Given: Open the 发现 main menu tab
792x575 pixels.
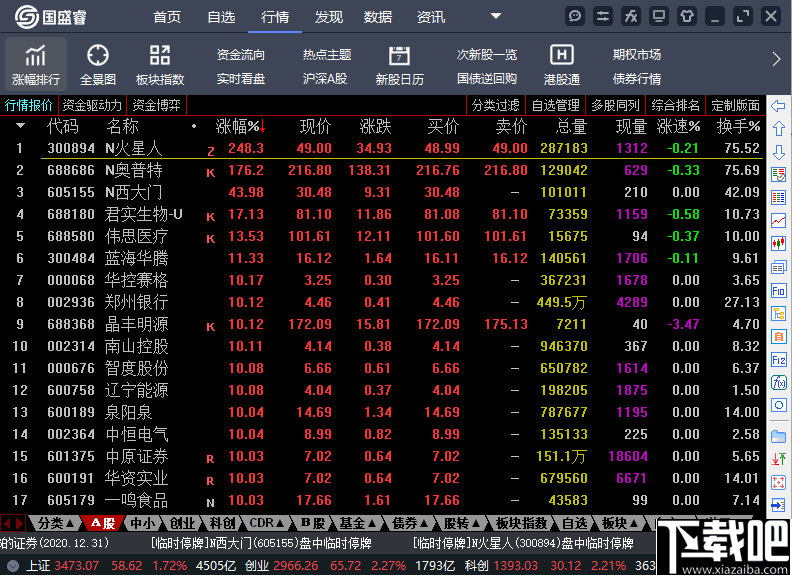Looking at the screenshot, I should tap(329, 17).
